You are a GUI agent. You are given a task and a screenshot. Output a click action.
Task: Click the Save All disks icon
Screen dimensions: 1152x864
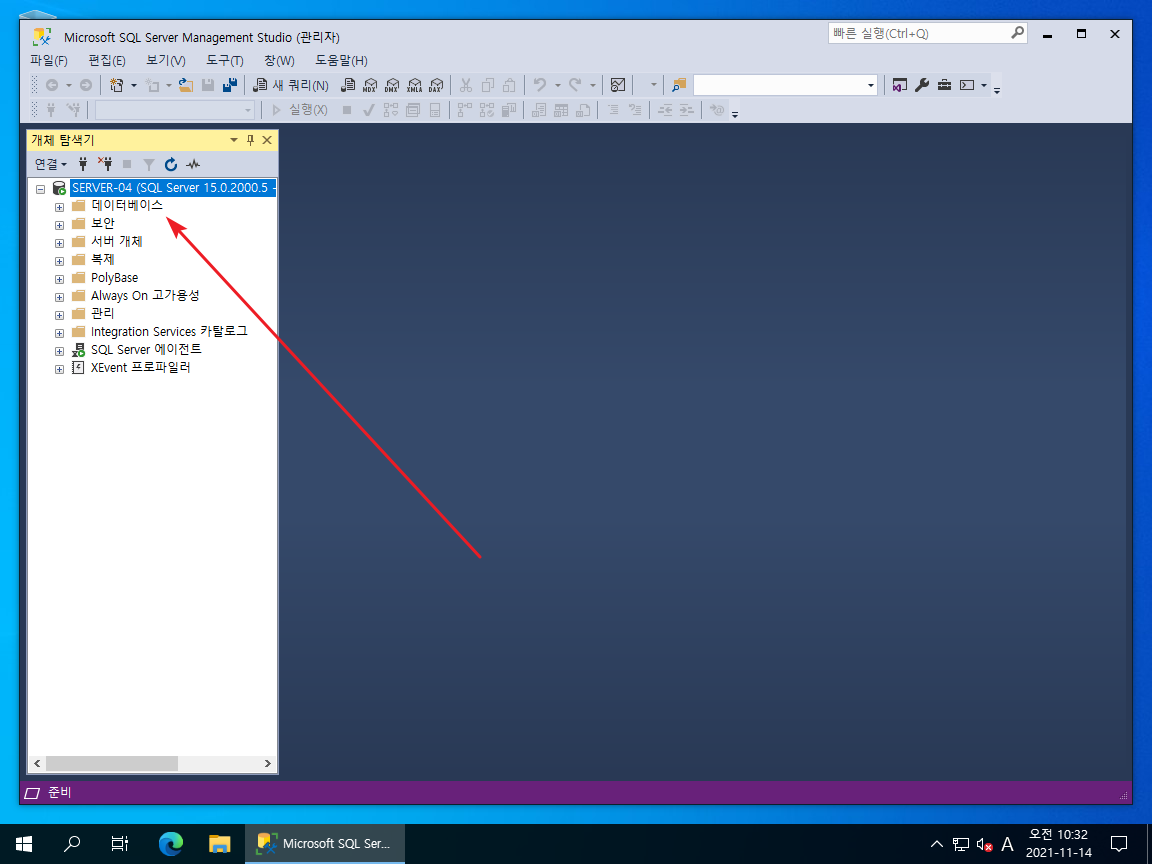231,85
